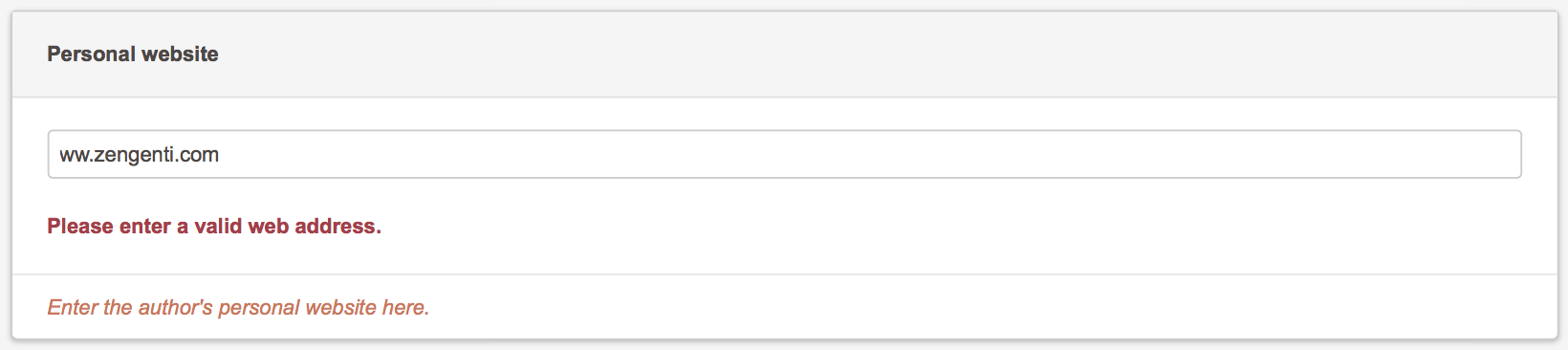
Task: Click 'ww.' at the start of the entered URL
Action: click(76, 155)
